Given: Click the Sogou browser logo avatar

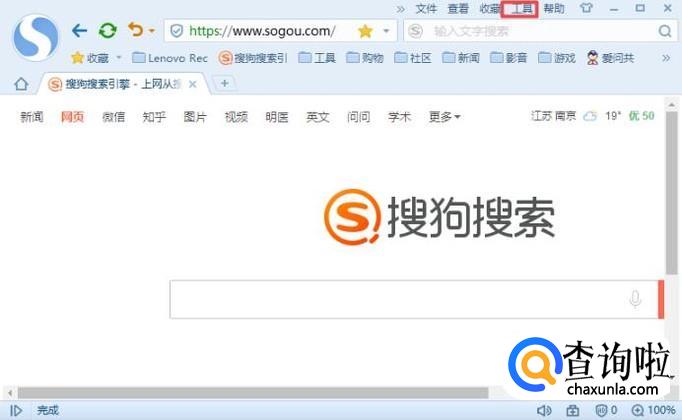Looking at the screenshot, I should (x=36, y=37).
